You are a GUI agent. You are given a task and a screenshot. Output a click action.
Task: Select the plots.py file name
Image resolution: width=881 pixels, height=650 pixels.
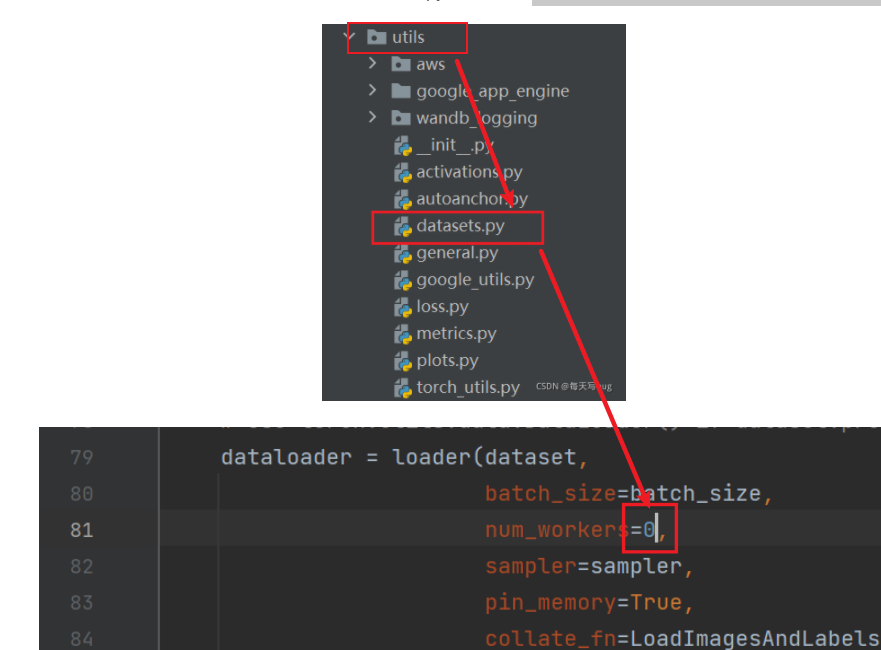[447, 361]
